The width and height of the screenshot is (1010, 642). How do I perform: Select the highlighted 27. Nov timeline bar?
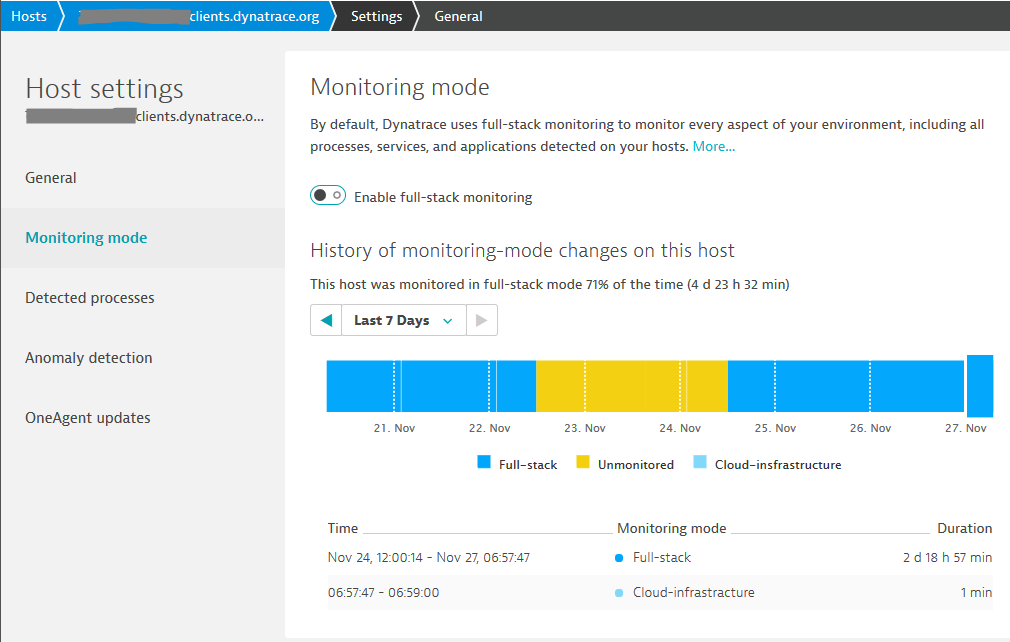pyautogui.click(x=979, y=386)
